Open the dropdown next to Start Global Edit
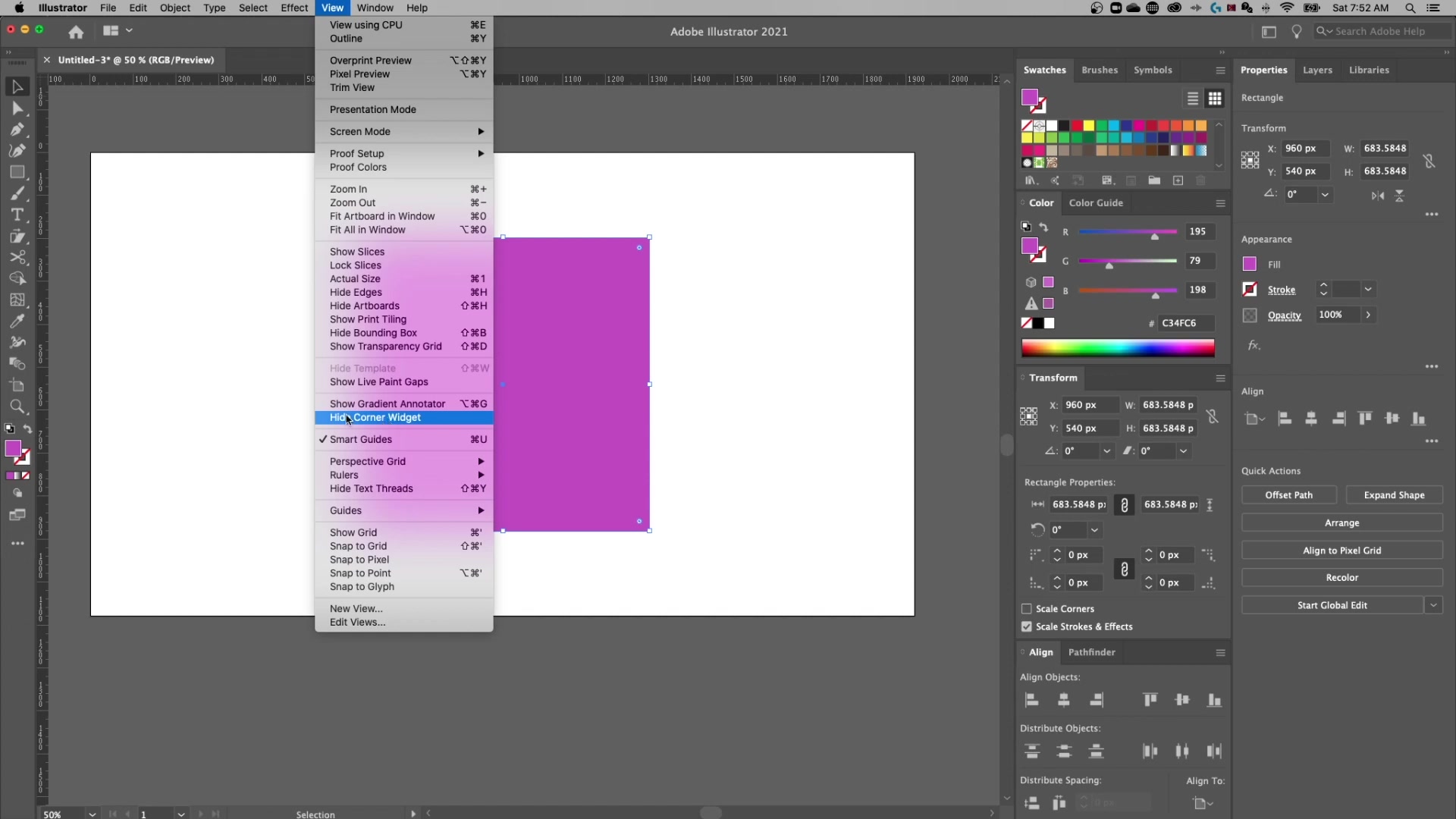Viewport: 1456px width, 819px height. pos(1434,605)
